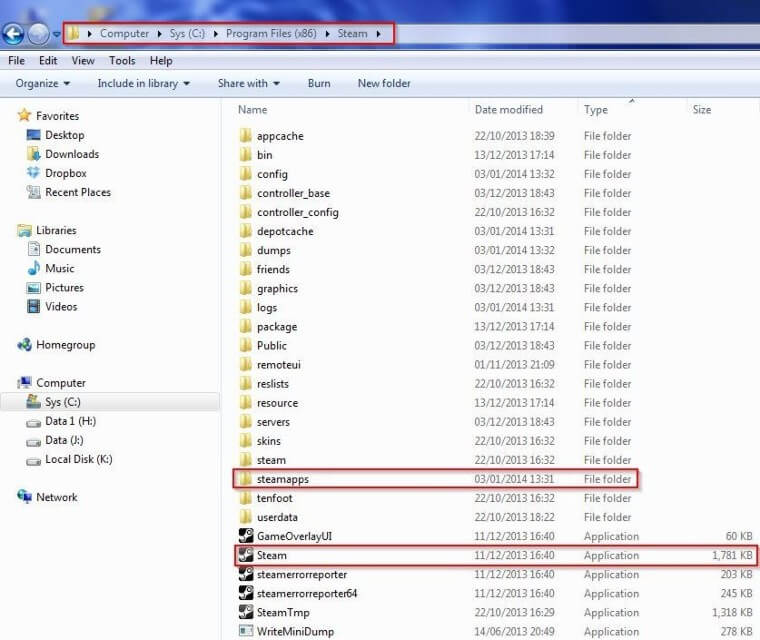Click the Videos library icon
The height and width of the screenshot is (640, 760).
pos(33,306)
